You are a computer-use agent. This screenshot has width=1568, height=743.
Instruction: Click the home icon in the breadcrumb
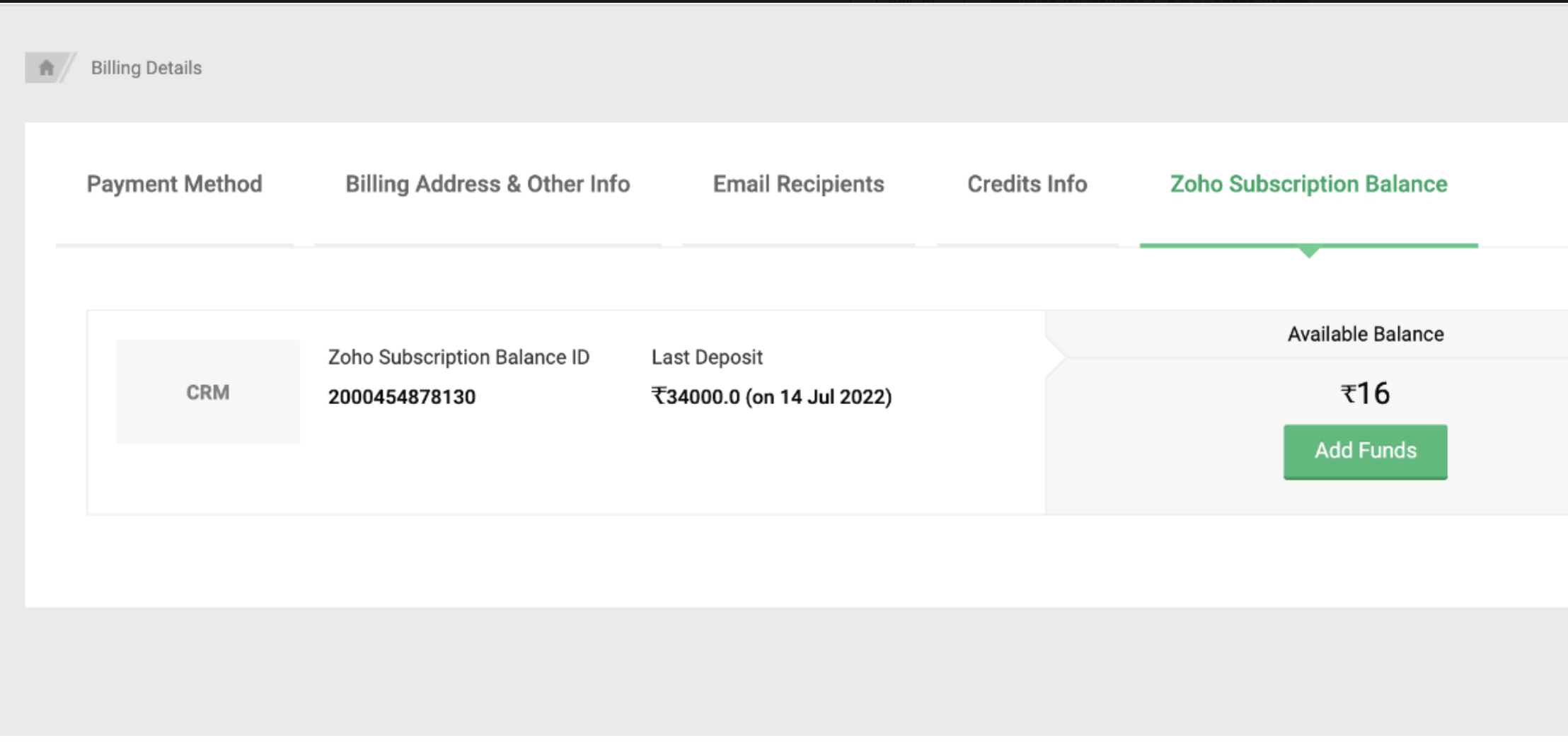[46, 68]
